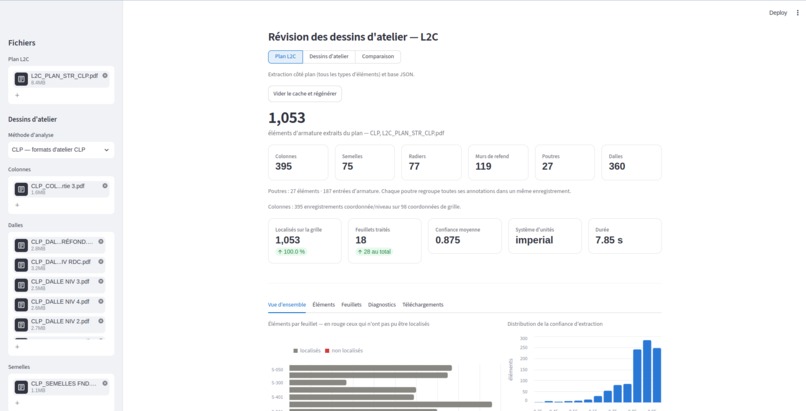Click the Fichiers sidebar heading
The width and height of the screenshot is (806, 411).
tap(22, 43)
